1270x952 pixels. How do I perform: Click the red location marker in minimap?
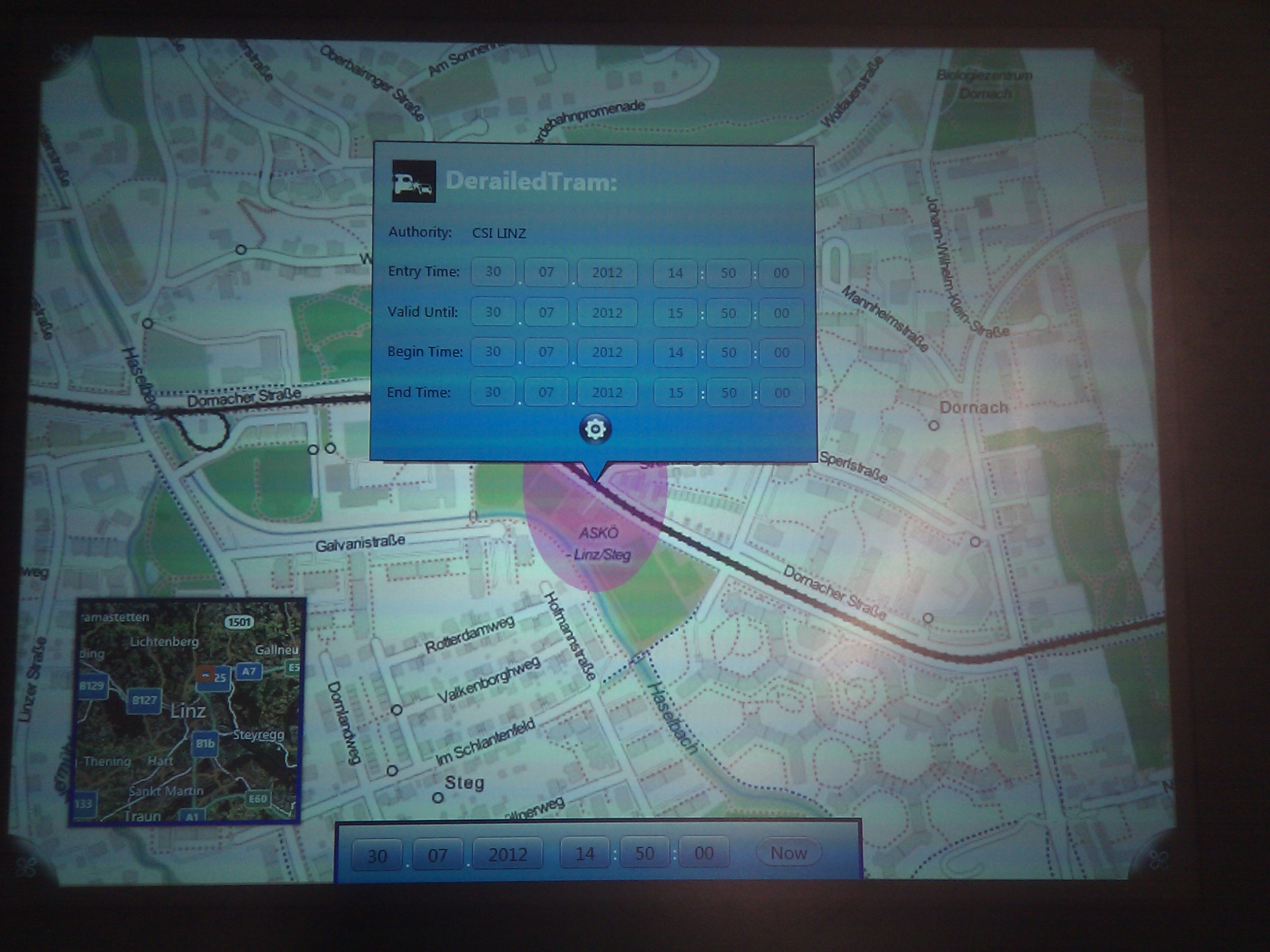[x=205, y=674]
